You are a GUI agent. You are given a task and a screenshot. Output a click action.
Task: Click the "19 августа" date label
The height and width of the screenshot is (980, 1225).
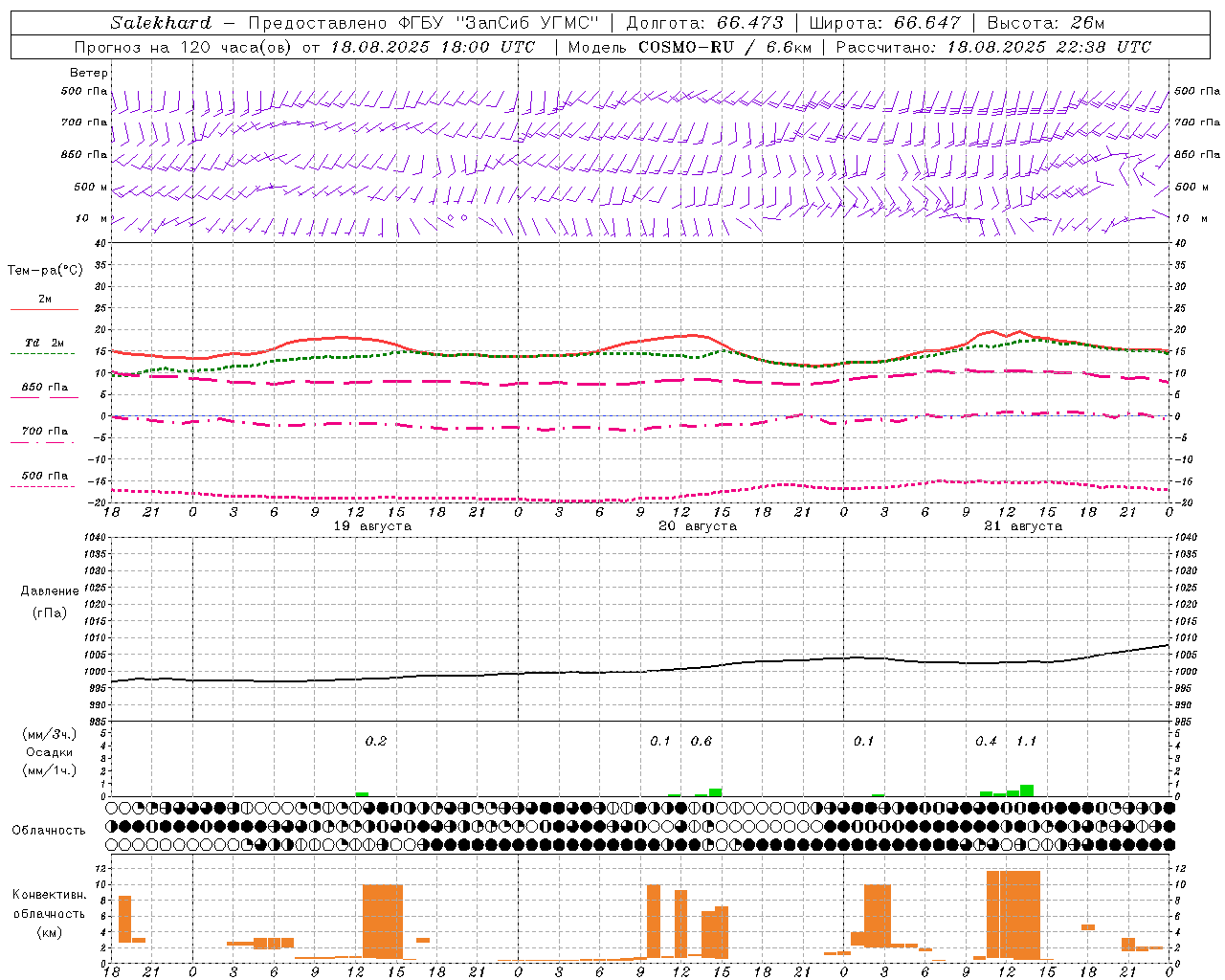(372, 525)
